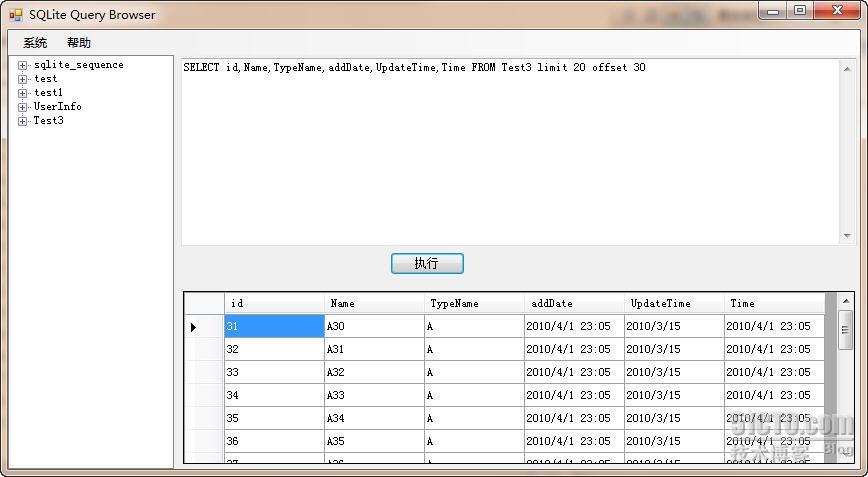Click the query box scroll down arrow
Image resolution: width=868 pixels, height=477 pixels.
coord(847,236)
